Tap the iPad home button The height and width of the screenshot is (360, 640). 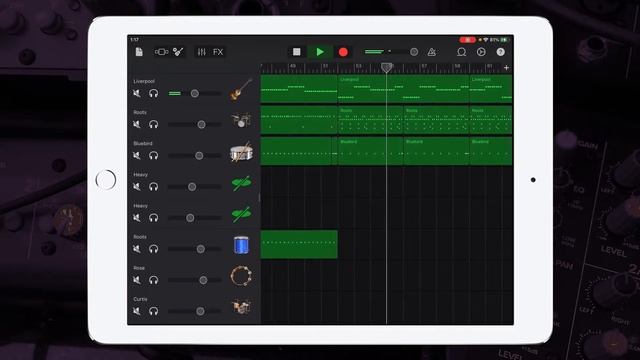coord(106,180)
